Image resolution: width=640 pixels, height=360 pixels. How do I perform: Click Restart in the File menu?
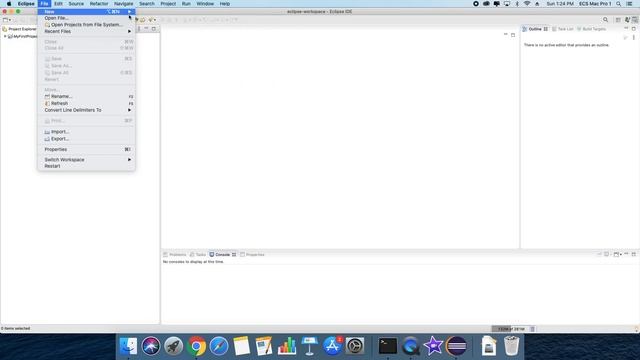(87, 166)
